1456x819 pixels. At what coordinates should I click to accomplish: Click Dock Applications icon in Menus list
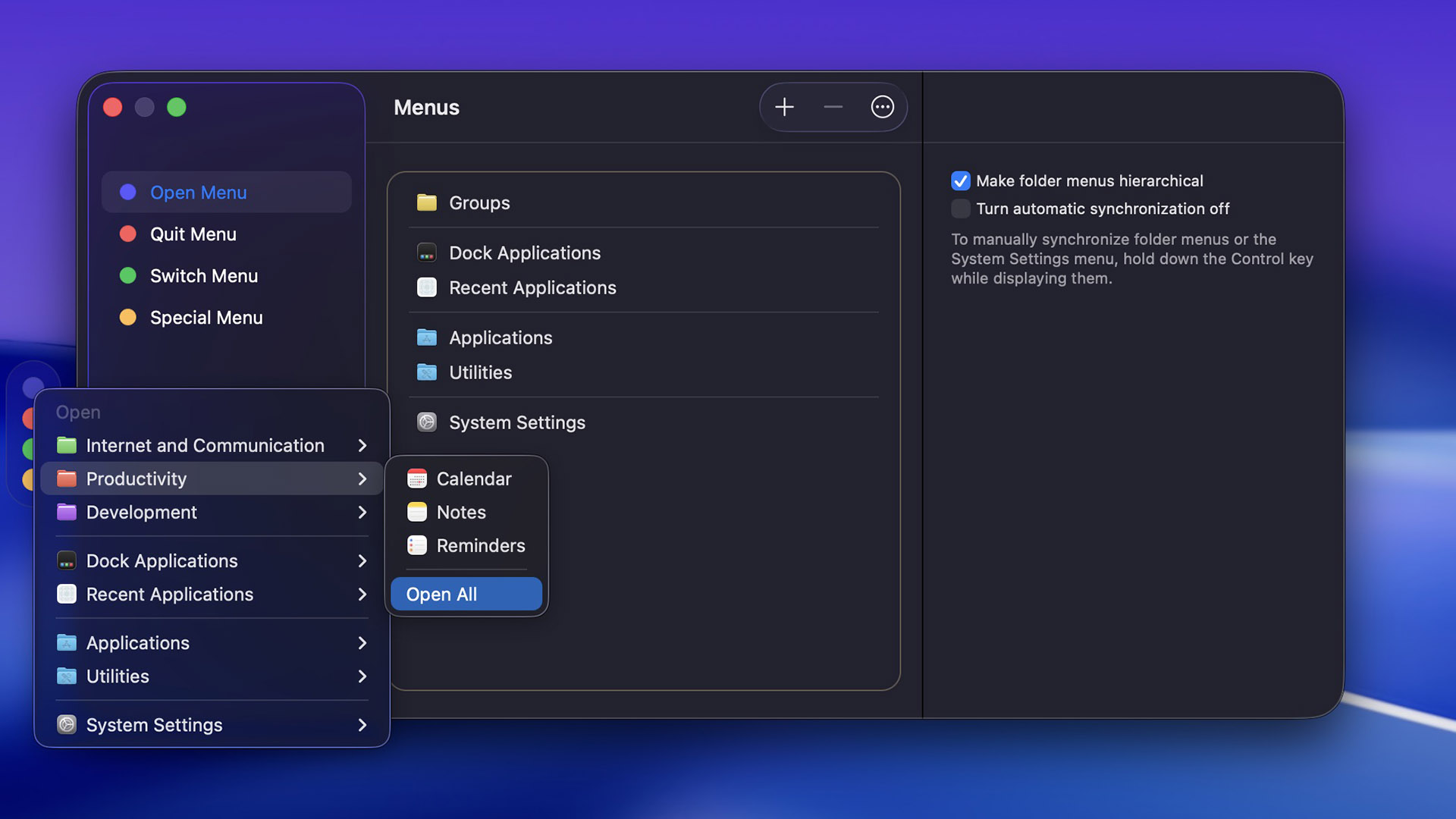click(427, 253)
